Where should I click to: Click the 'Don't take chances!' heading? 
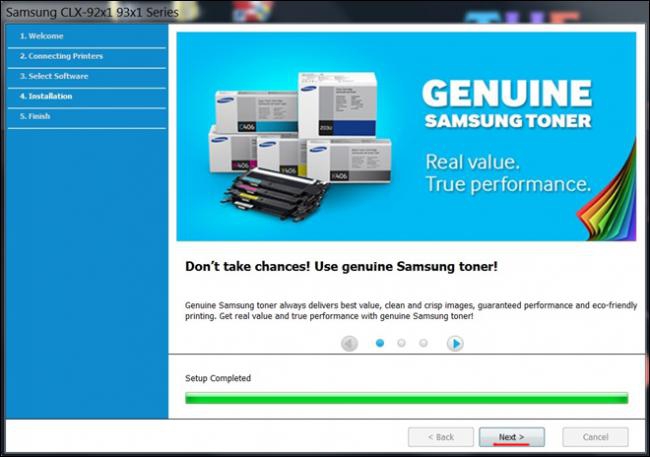(341, 266)
